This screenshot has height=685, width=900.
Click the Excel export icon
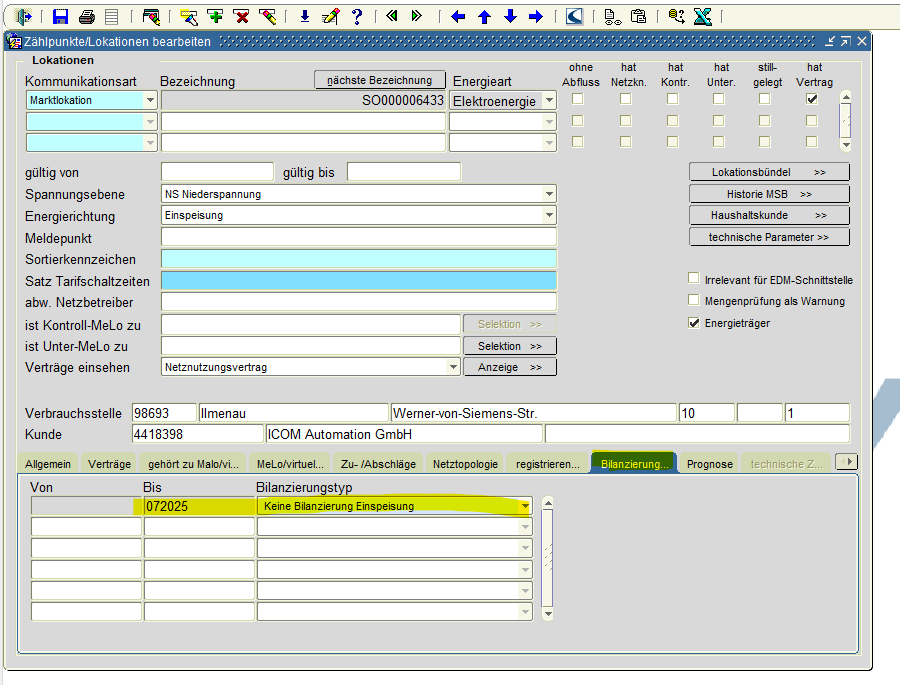703,16
